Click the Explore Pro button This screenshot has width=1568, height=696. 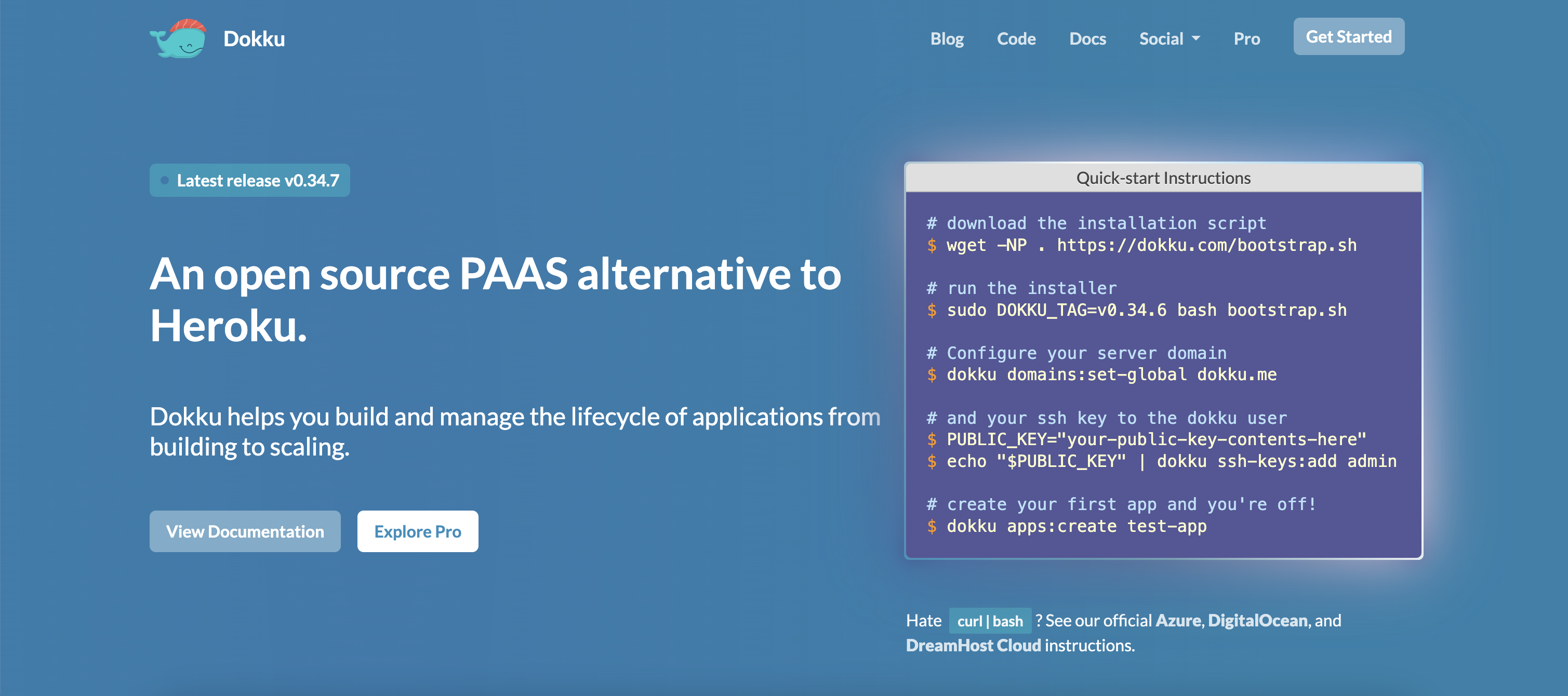418,531
